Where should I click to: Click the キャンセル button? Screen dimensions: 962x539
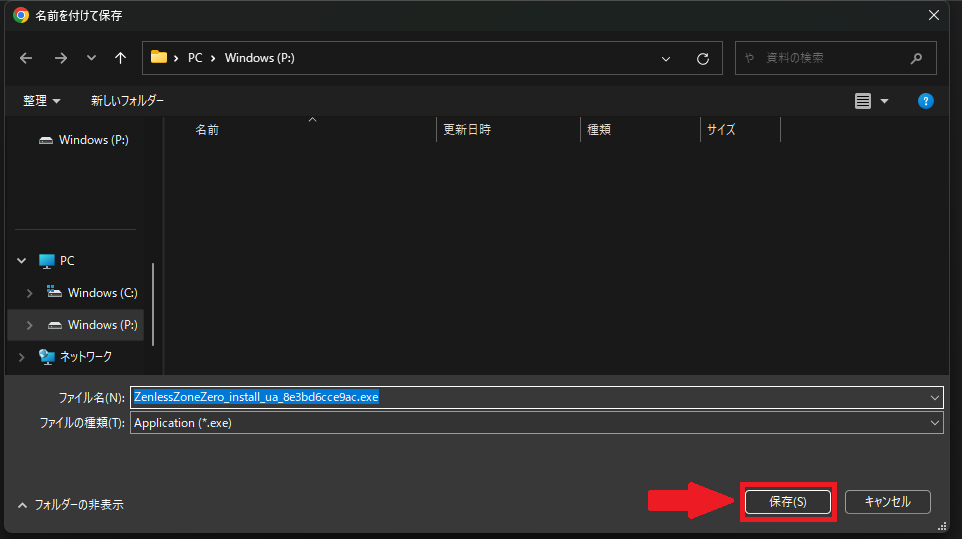tap(888, 502)
